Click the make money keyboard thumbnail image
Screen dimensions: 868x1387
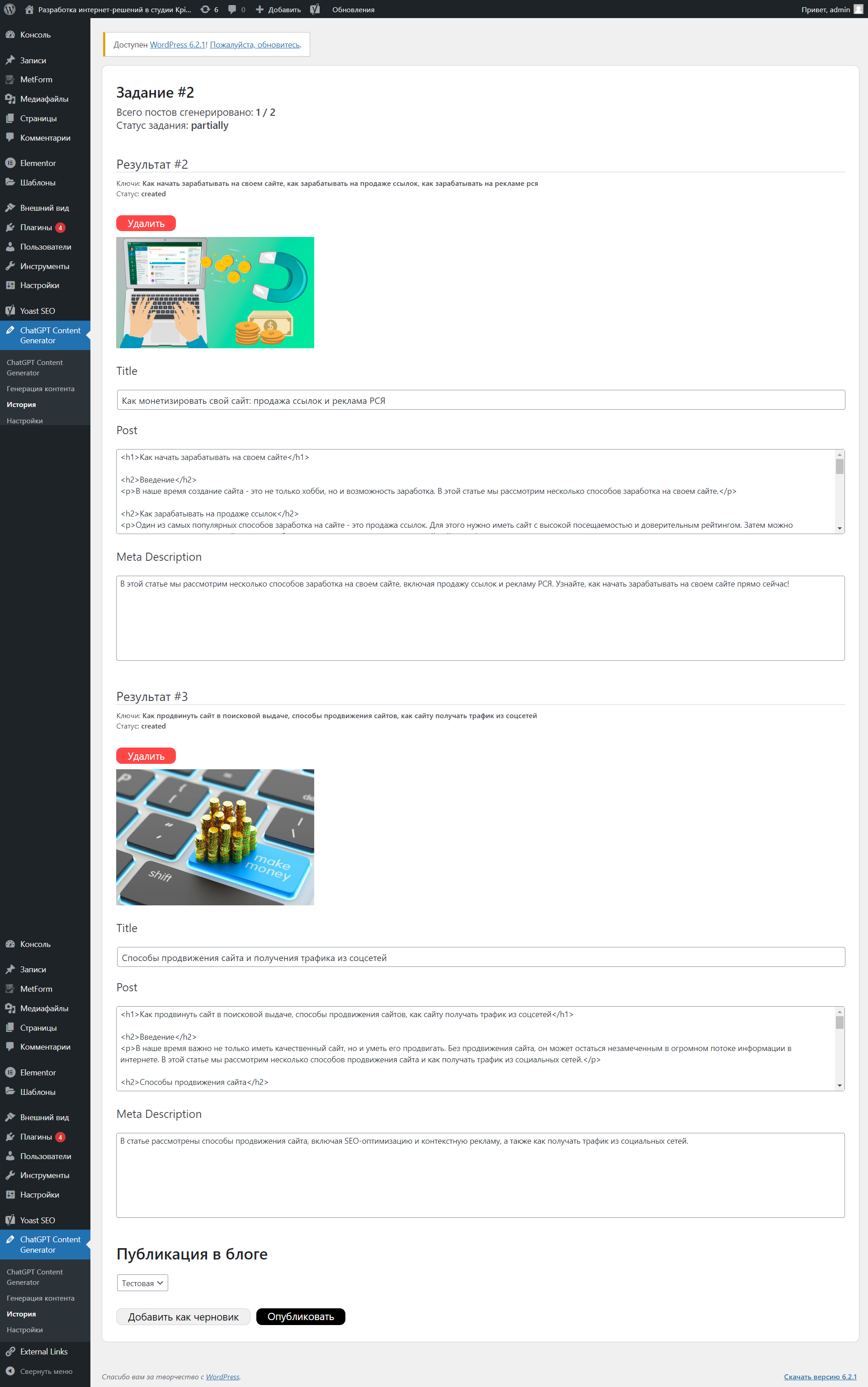pos(215,837)
